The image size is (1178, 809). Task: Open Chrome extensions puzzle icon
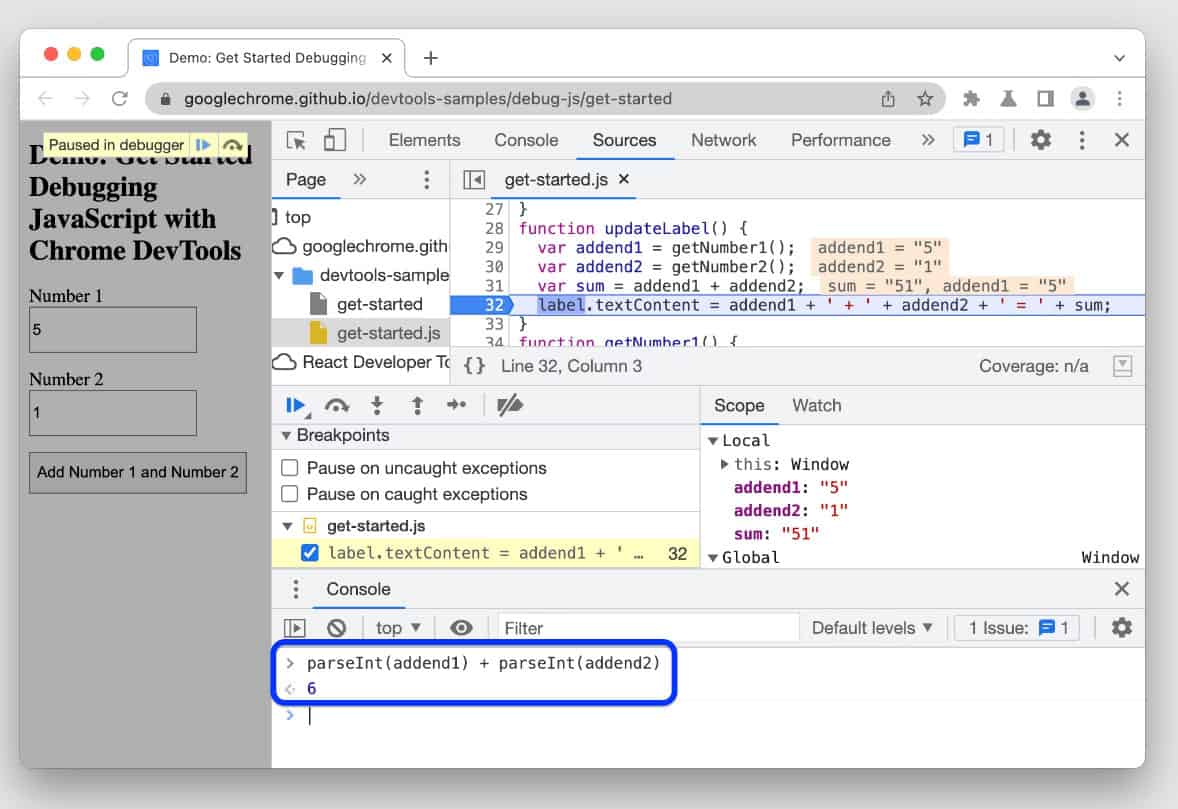pos(971,98)
